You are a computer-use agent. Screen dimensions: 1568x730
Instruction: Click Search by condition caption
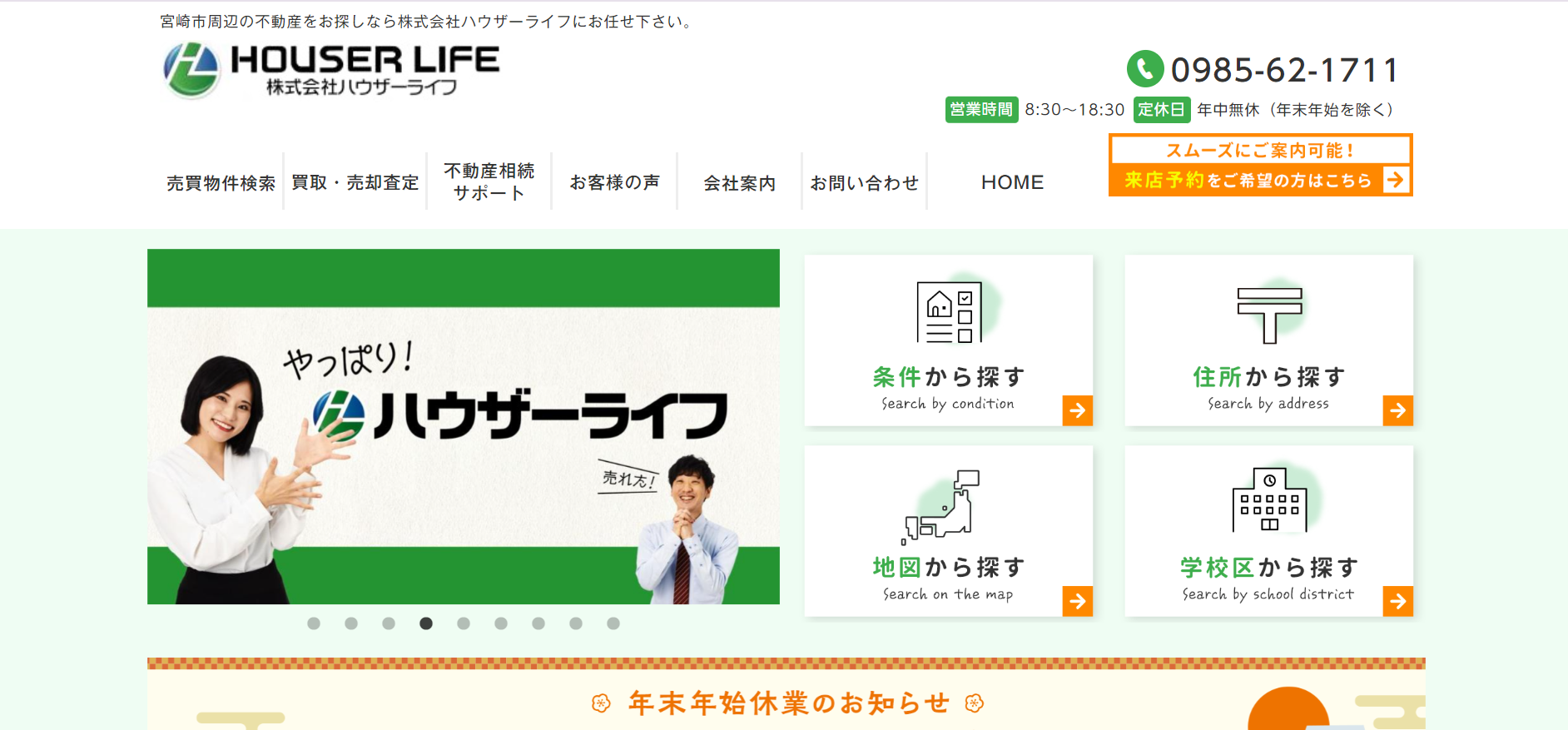948,404
